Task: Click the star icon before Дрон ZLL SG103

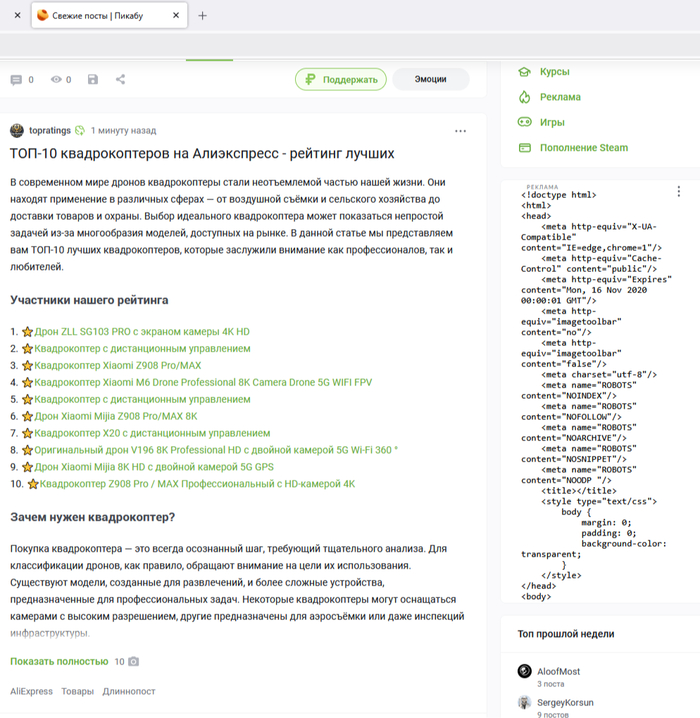Action: pos(27,332)
